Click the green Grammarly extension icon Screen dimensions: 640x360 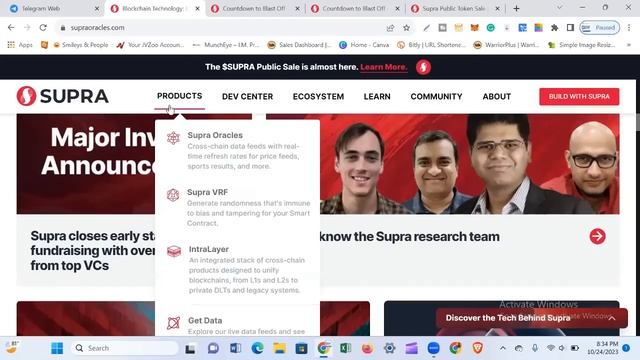(x=491, y=28)
